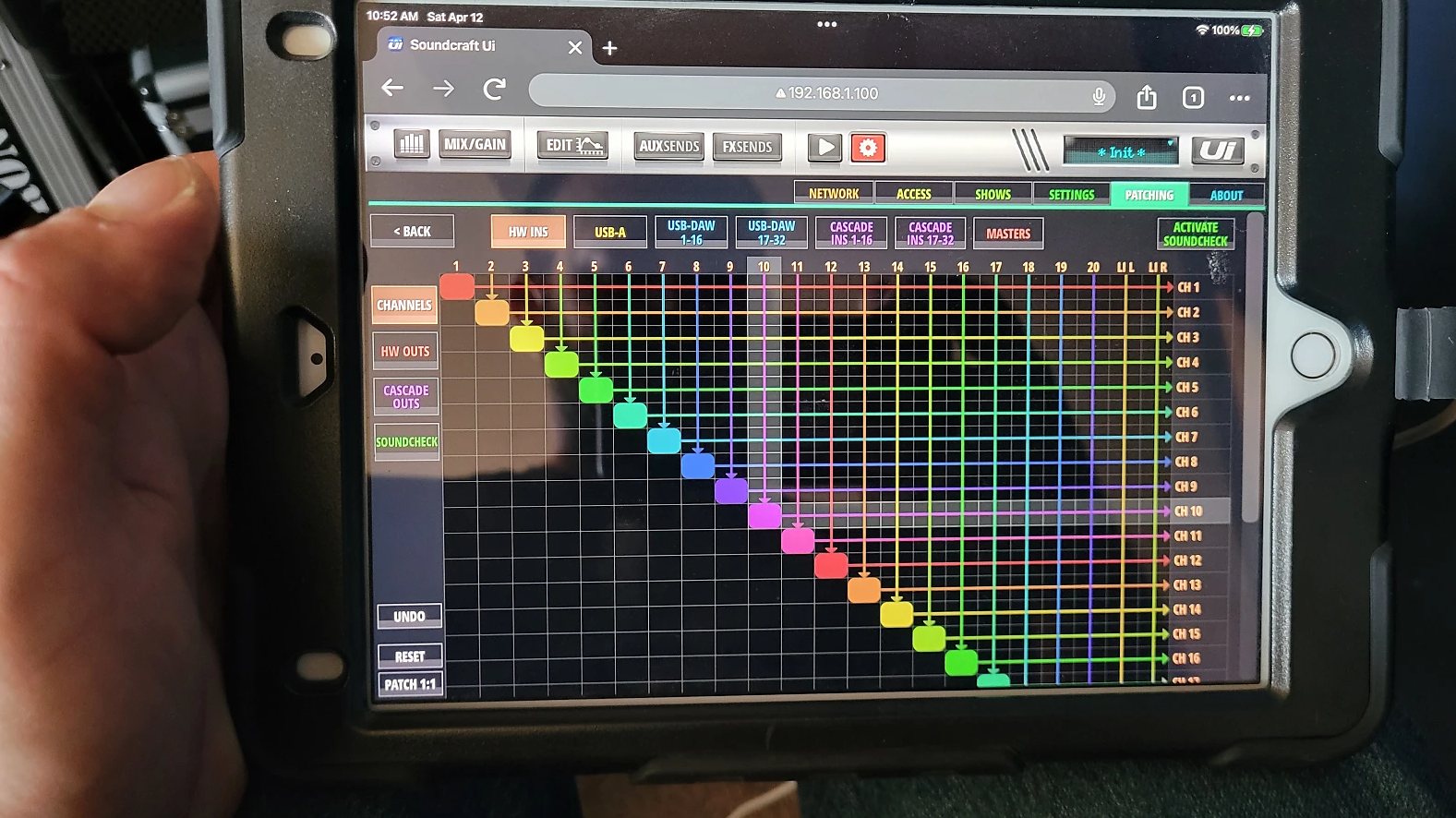Open the AUXSENDS view
This screenshot has width=1456, height=818.
[x=669, y=146]
